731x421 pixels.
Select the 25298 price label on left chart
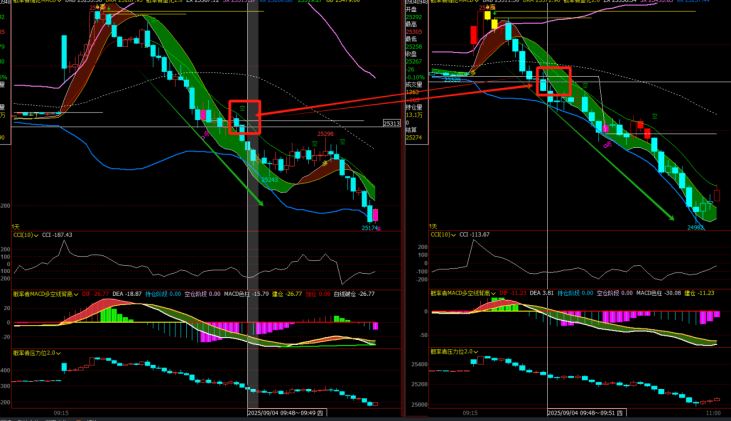point(326,134)
